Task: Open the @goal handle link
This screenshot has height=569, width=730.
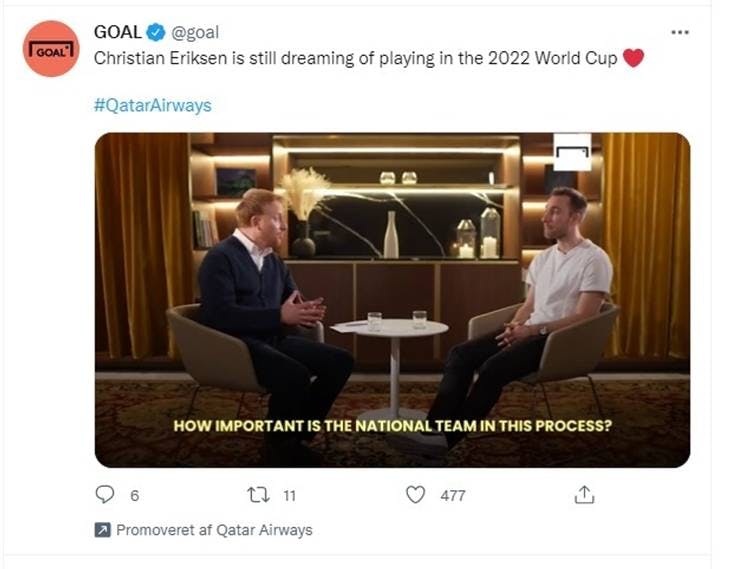Action: click(196, 33)
